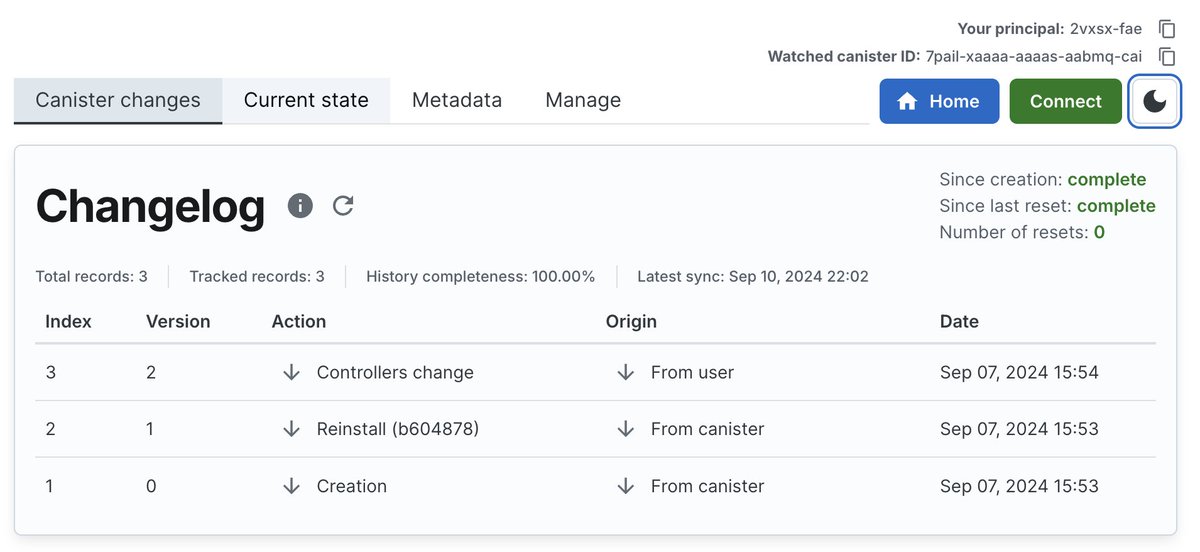
Task: Click the From user origin text
Action: click(x=692, y=372)
